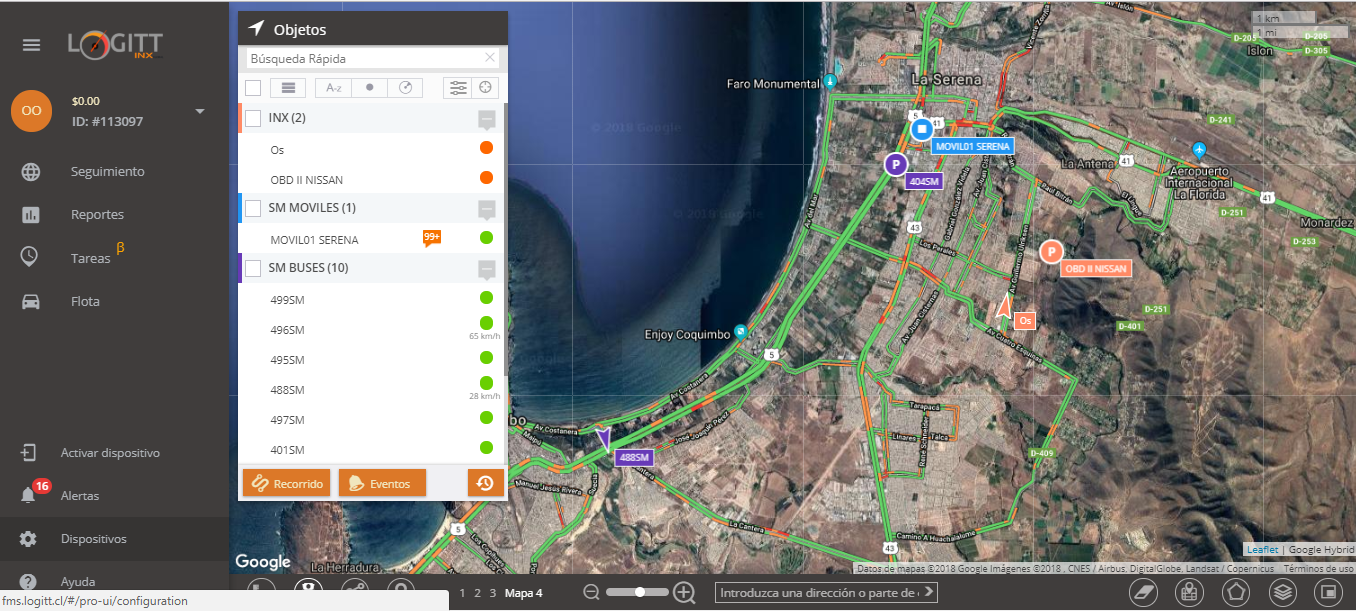This screenshot has height=611, width=1356.
Task: Click the Os arrow marker on map
Action: click(x=1004, y=306)
